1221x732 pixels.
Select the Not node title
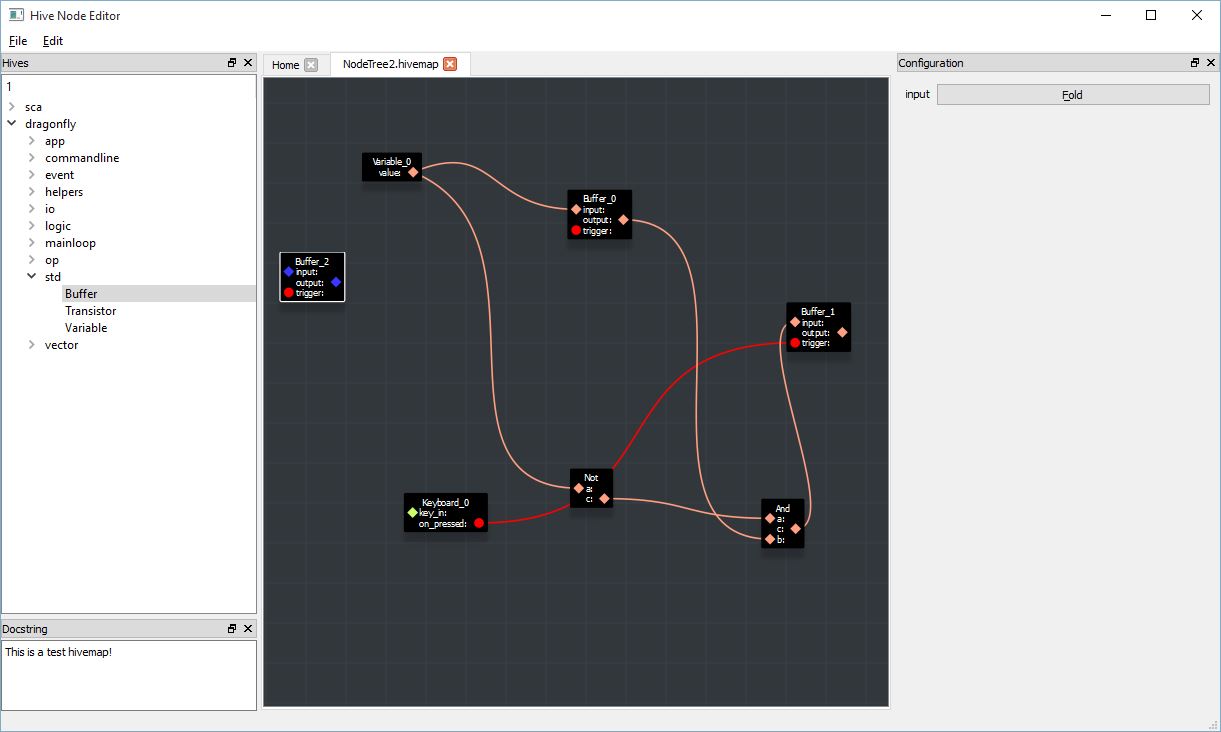pos(591,478)
